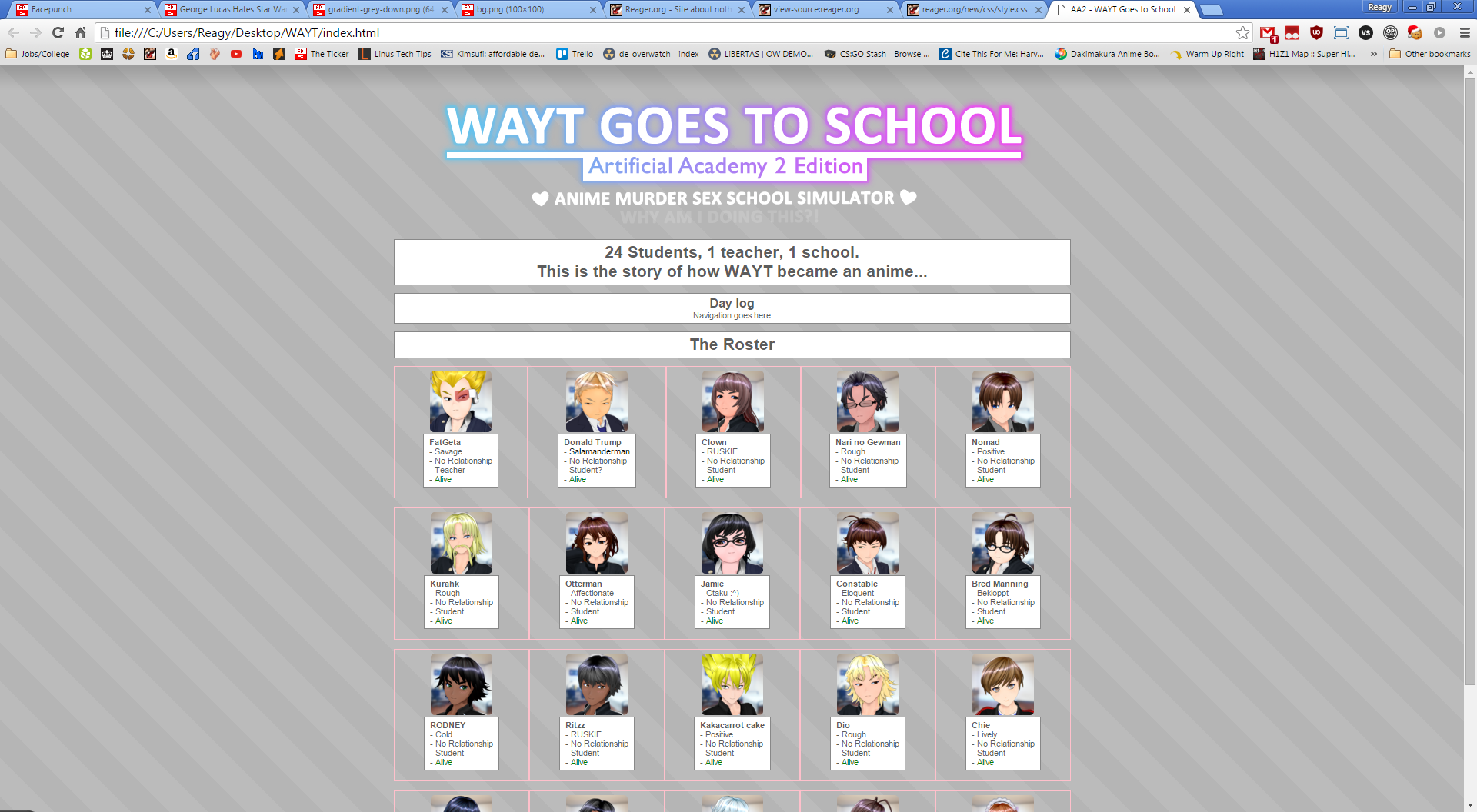This screenshot has height=812, width=1477.
Task: Click the round VS extension icon
Action: pos(1365,32)
